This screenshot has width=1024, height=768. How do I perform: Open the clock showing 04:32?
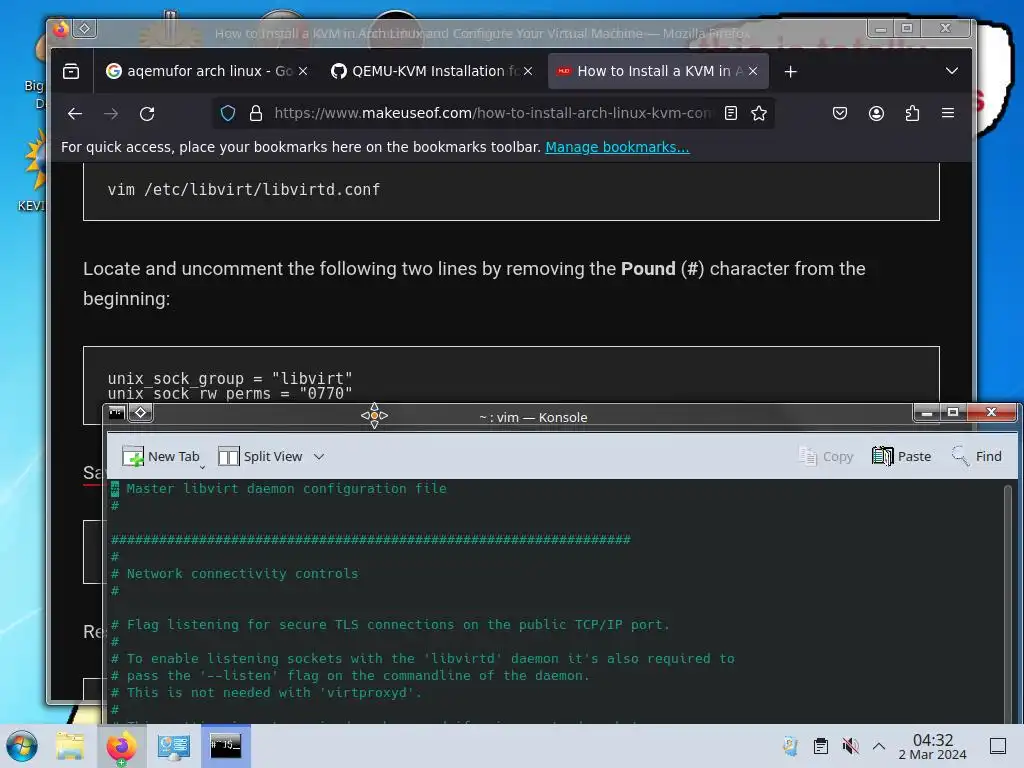click(933, 746)
